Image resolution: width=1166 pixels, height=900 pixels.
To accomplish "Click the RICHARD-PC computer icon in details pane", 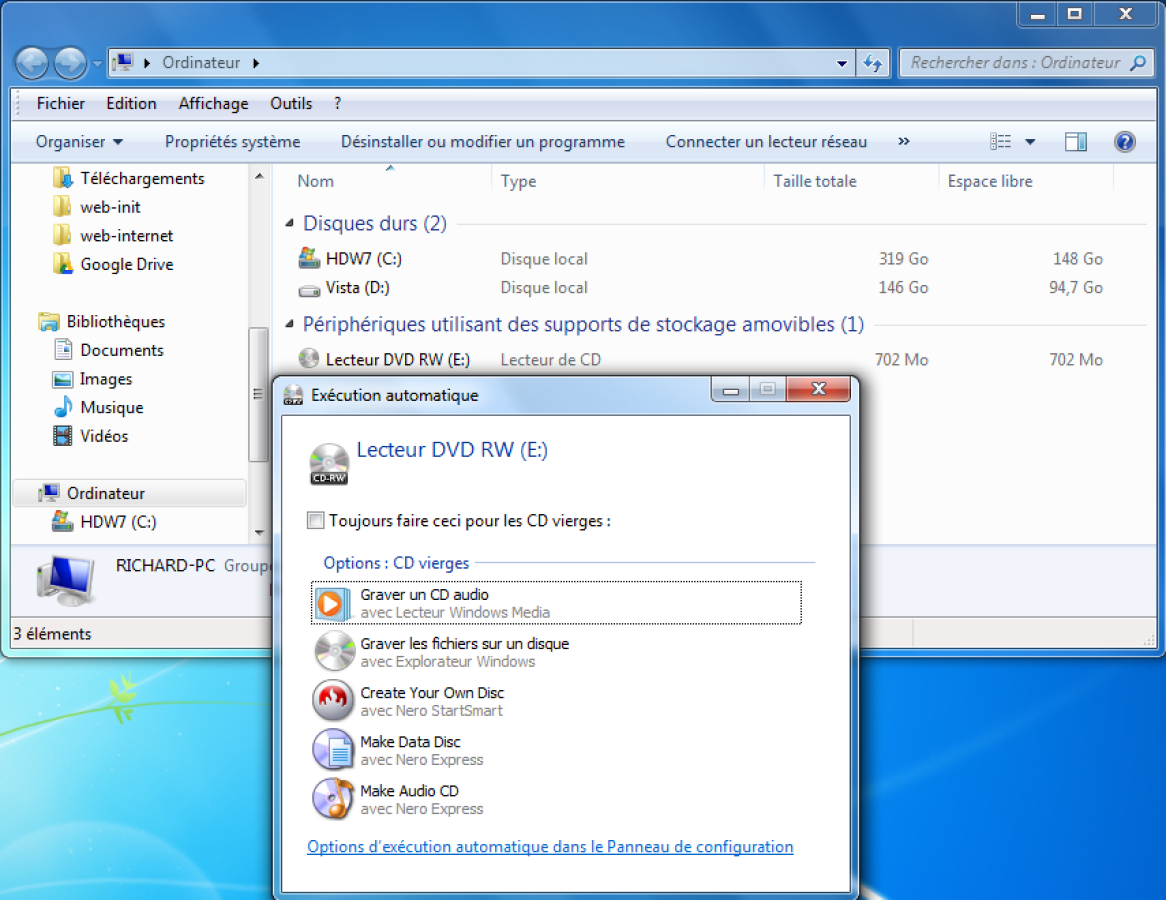I will tap(67, 580).
